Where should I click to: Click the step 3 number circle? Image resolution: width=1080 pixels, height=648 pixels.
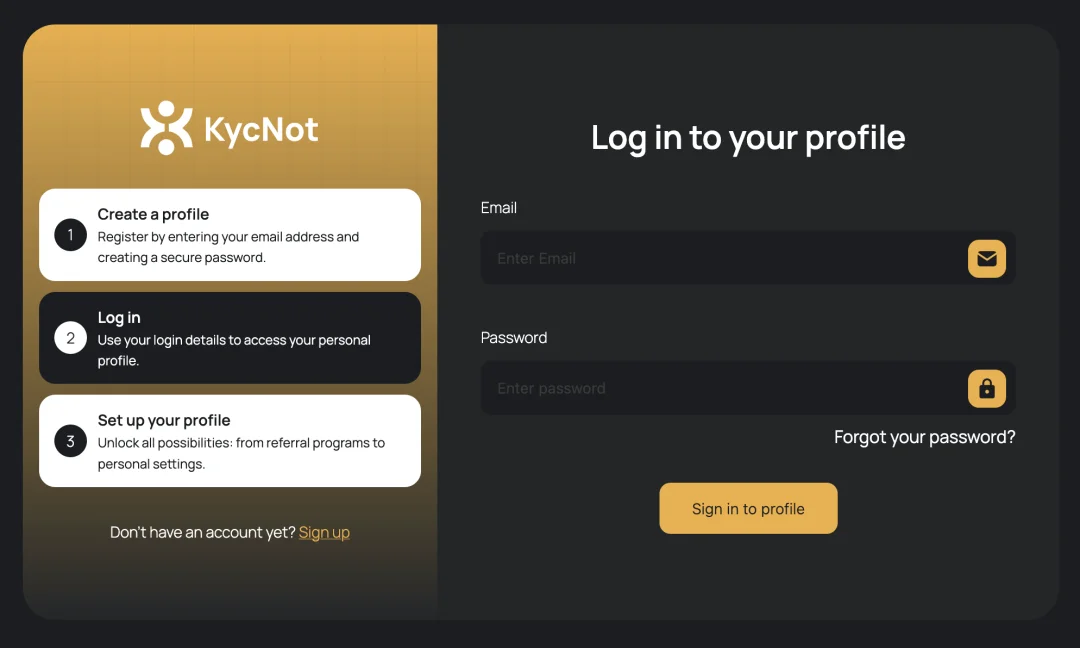pos(70,441)
